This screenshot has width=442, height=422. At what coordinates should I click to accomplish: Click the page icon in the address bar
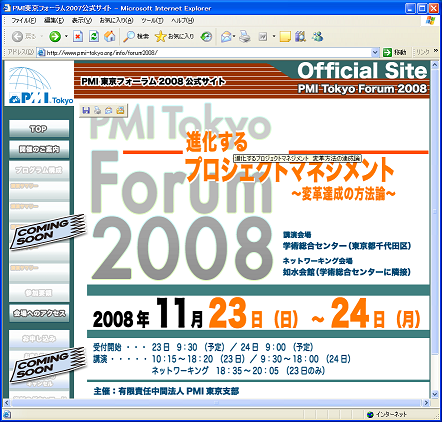pos(41,52)
